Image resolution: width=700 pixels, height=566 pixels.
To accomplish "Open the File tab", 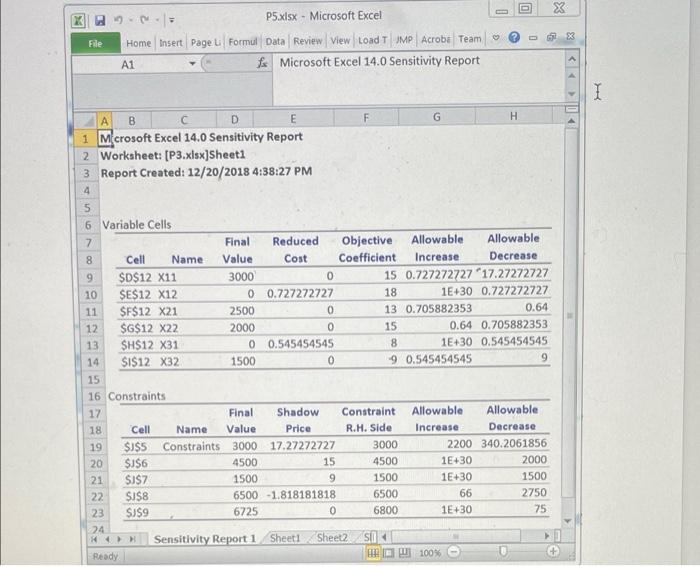I will tap(95, 43).
